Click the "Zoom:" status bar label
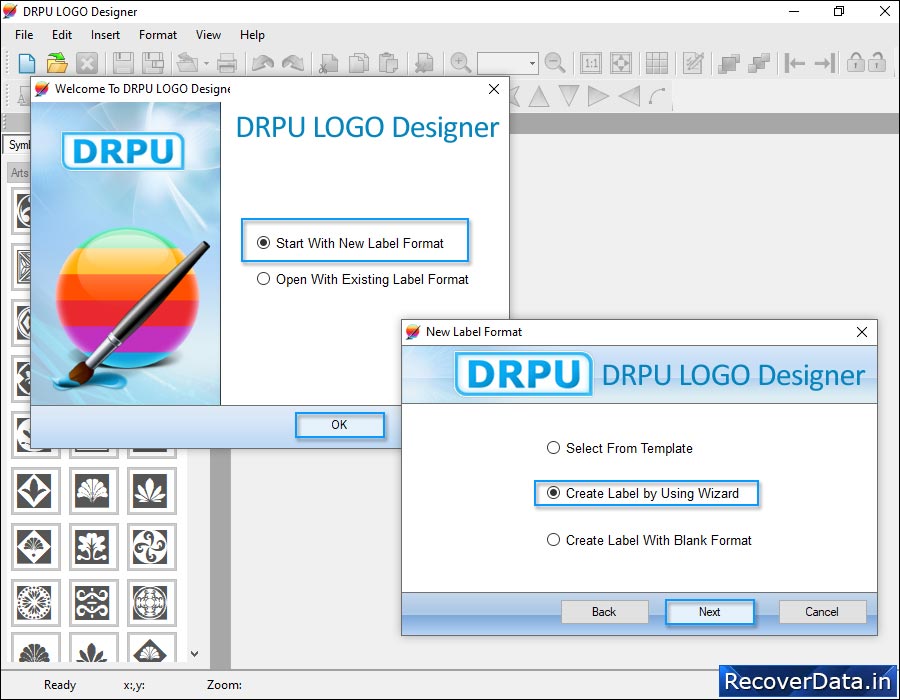900x700 pixels. pos(224,685)
